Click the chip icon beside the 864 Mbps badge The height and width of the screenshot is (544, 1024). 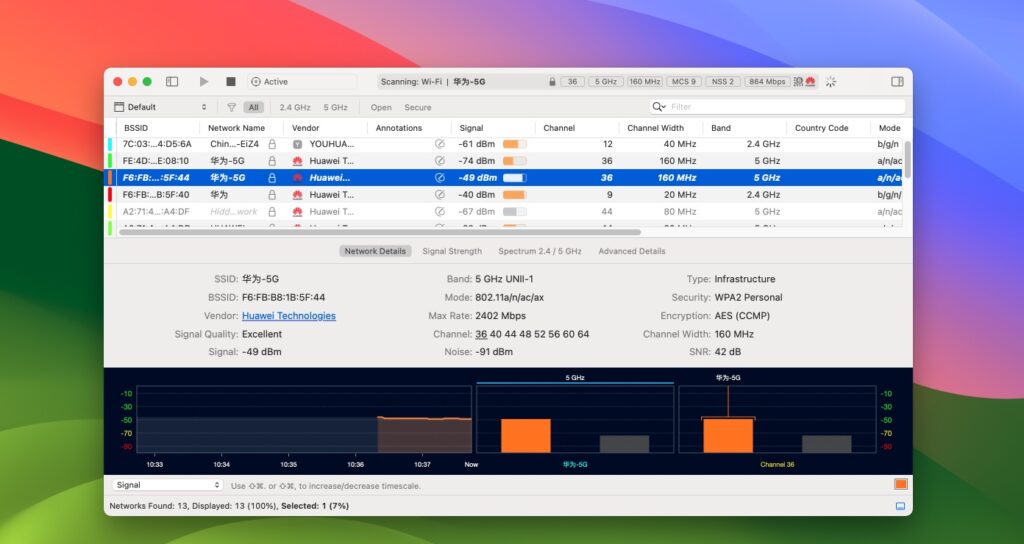[x=798, y=82]
